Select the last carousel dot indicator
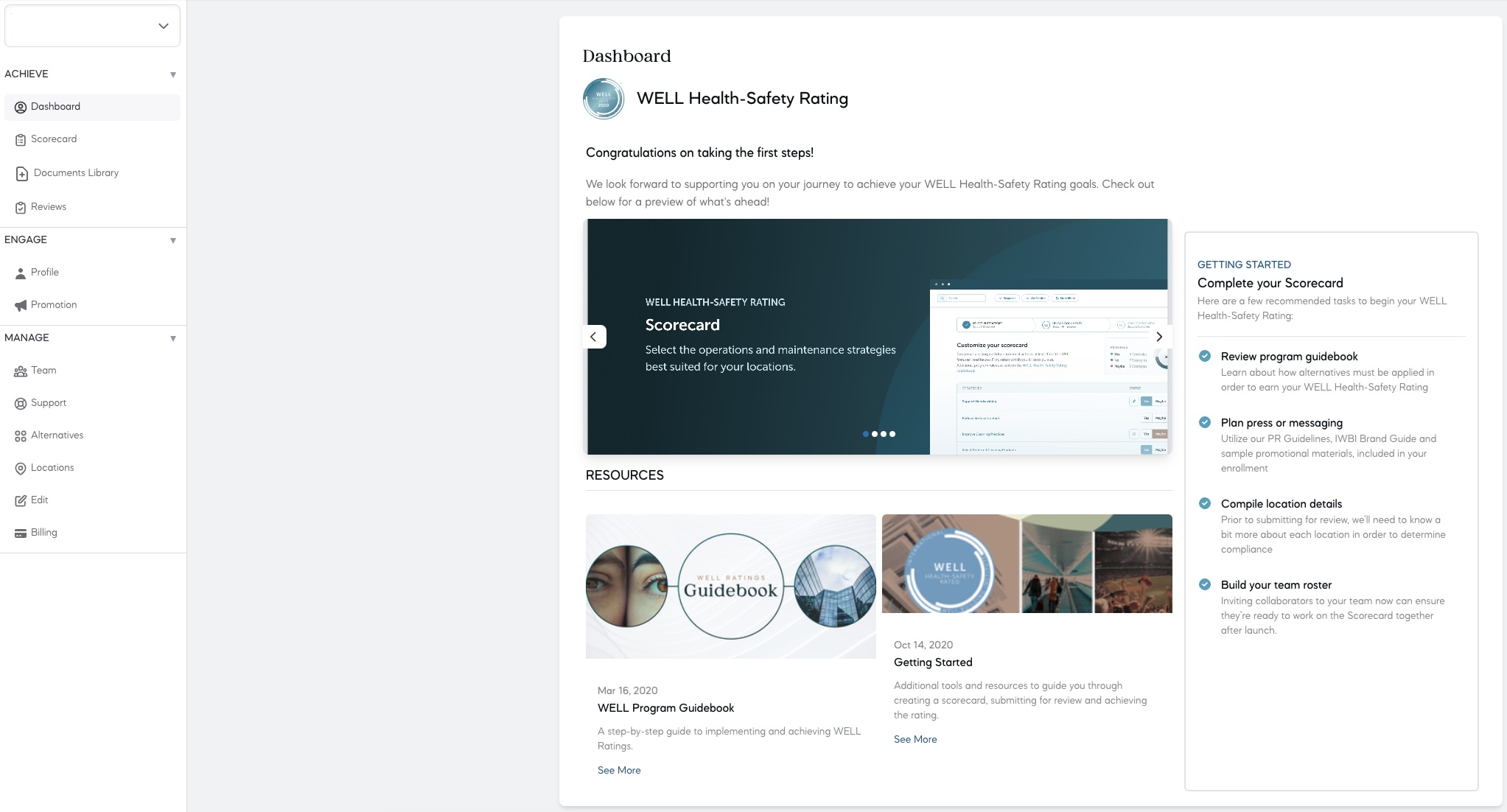This screenshot has height=812, width=1507. tap(892, 434)
